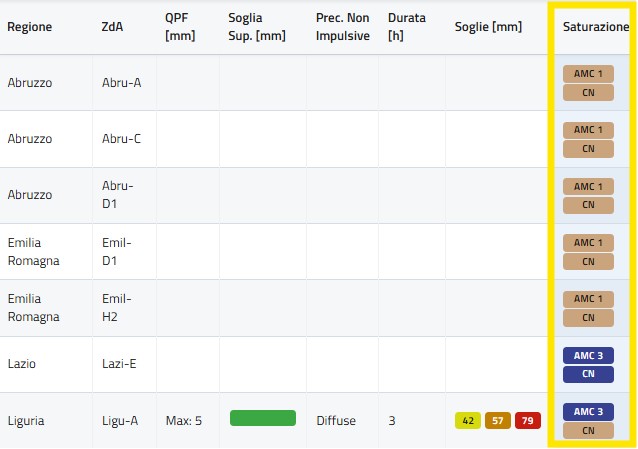Screen dimensions: 638x449
Task: Click the AMC 1 badge in the Emil-H2 row
Action: click(588, 298)
